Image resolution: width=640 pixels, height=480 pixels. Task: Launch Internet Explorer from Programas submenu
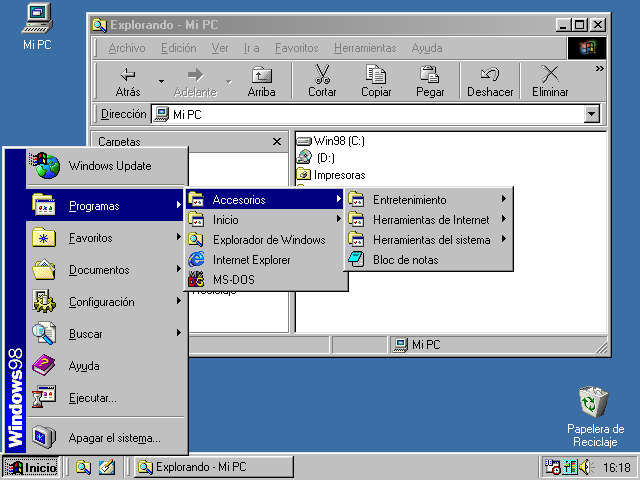[266, 260]
